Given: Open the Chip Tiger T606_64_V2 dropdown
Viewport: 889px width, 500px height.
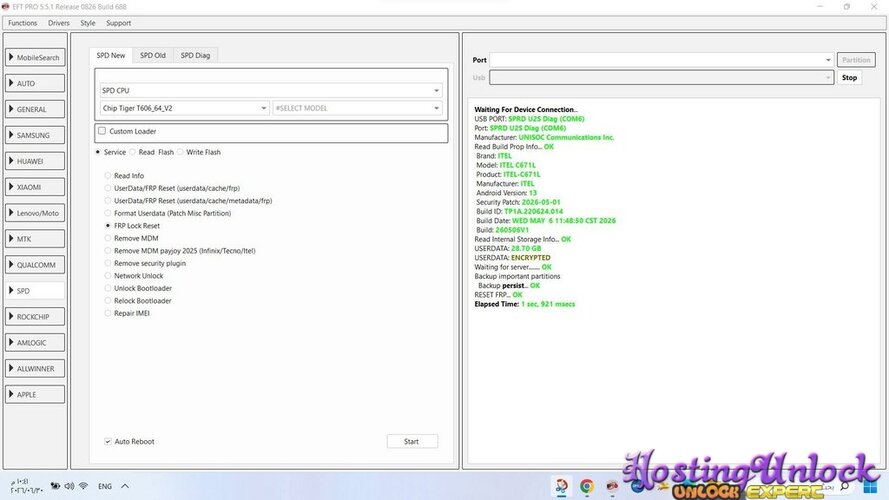Looking at the screenshot, I should (x=184, y=108).
